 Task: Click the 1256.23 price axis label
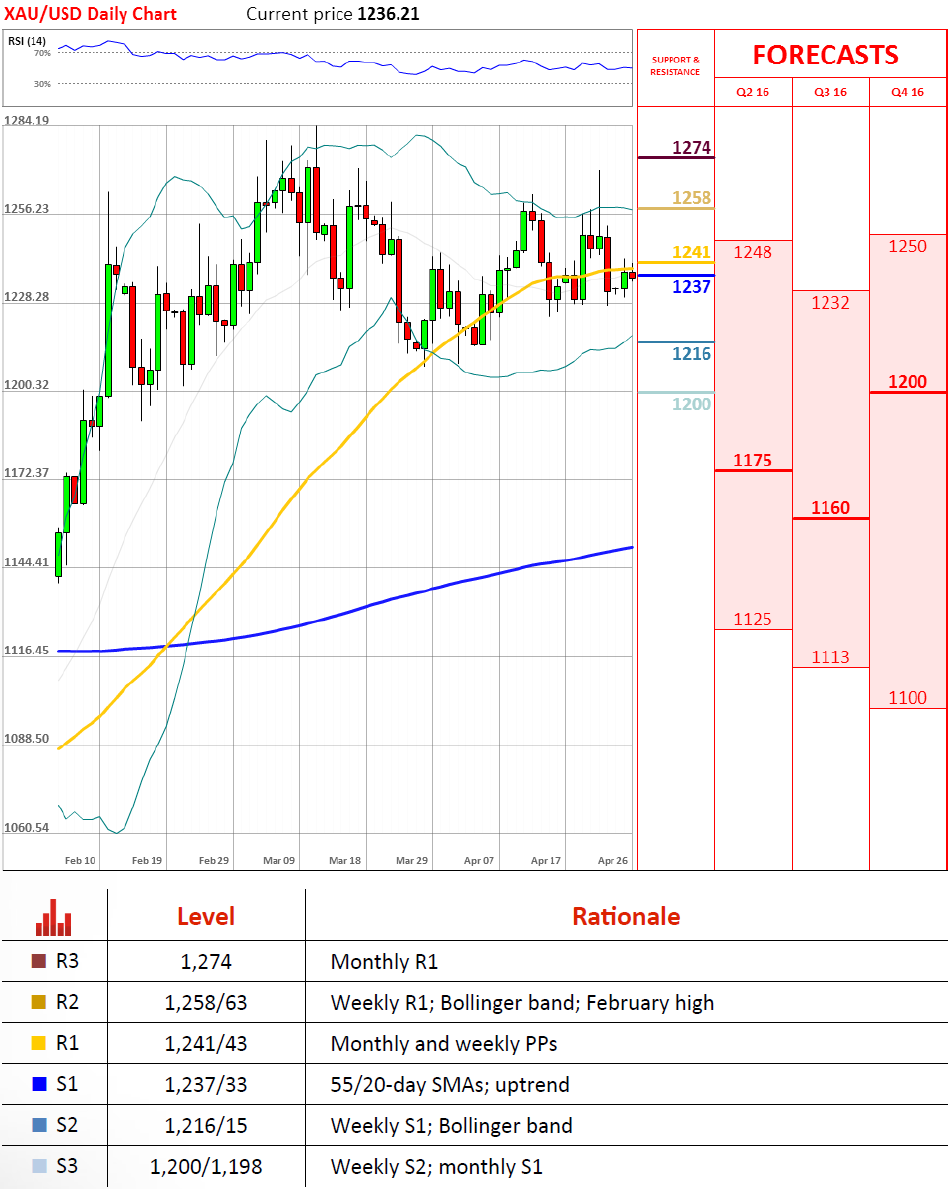click(27, 209)
